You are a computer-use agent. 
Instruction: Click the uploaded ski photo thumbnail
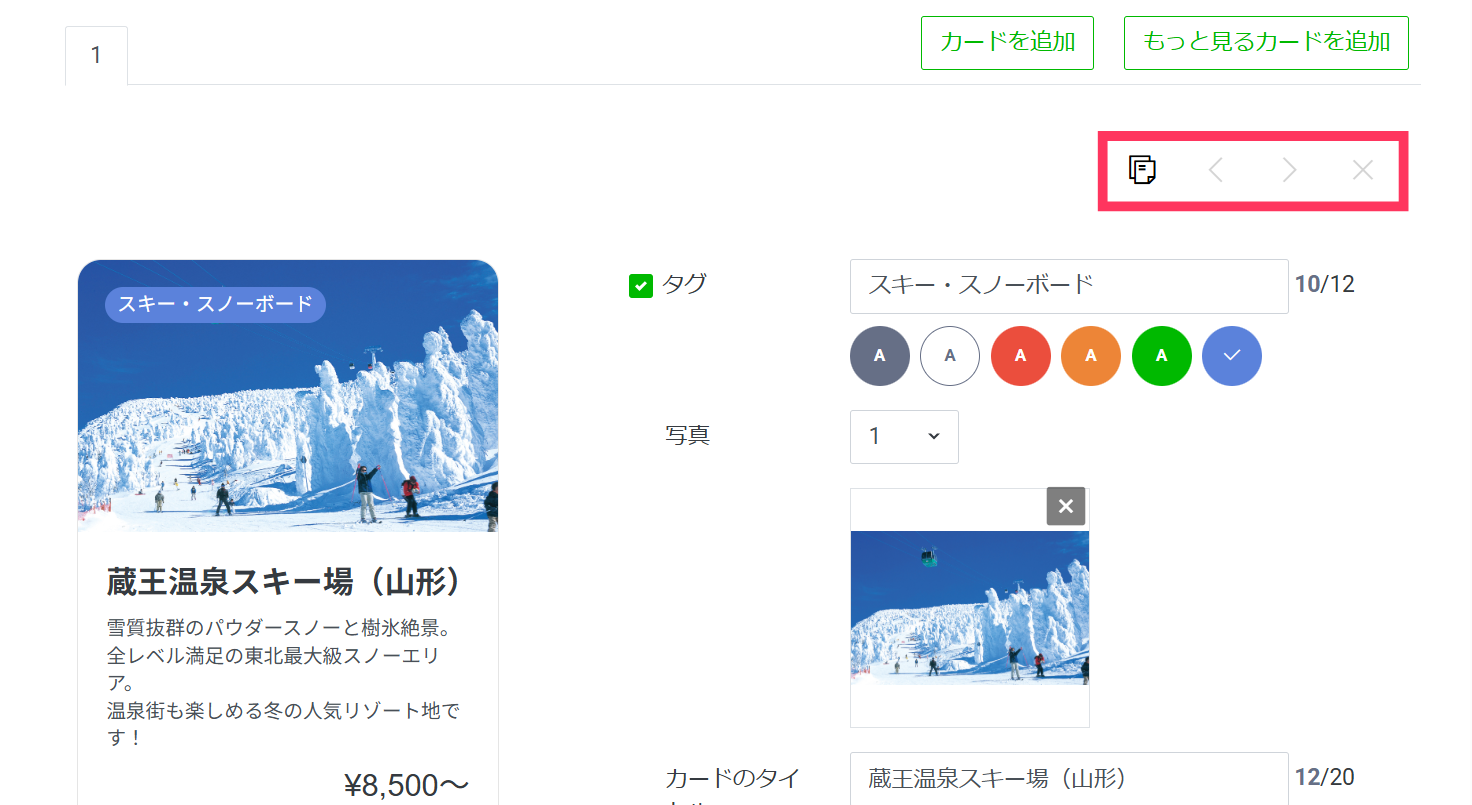click(x=970, y=608)
